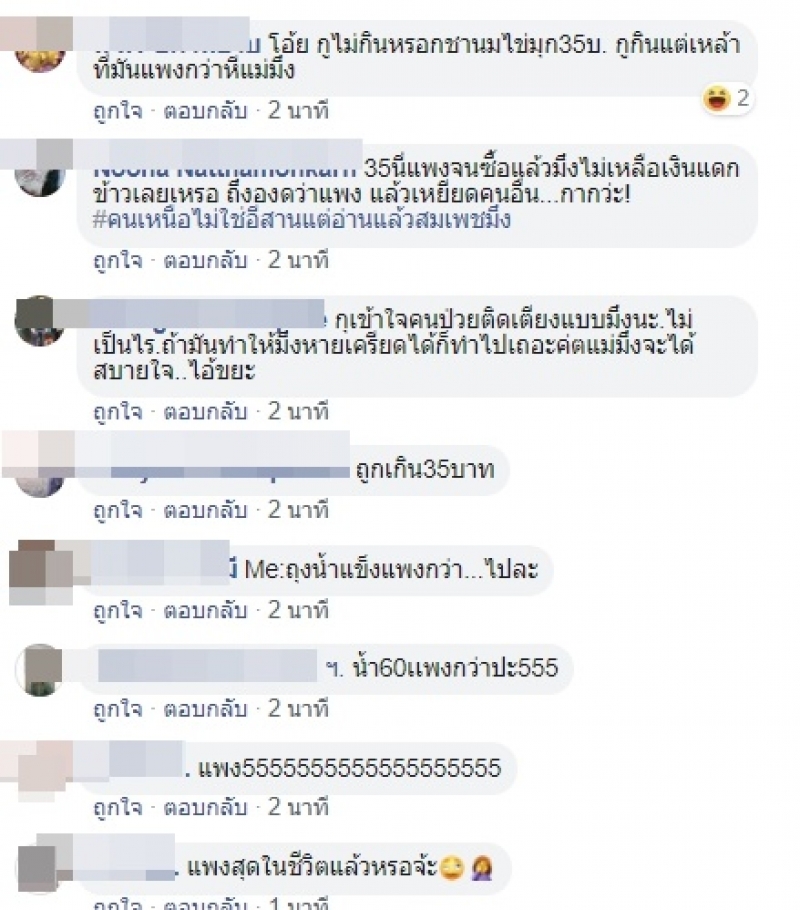Open profile picture beside น้ำ60แพงกว่าปะ555 comment
Viewport: 800px width, 910px height.
point(39,670)
